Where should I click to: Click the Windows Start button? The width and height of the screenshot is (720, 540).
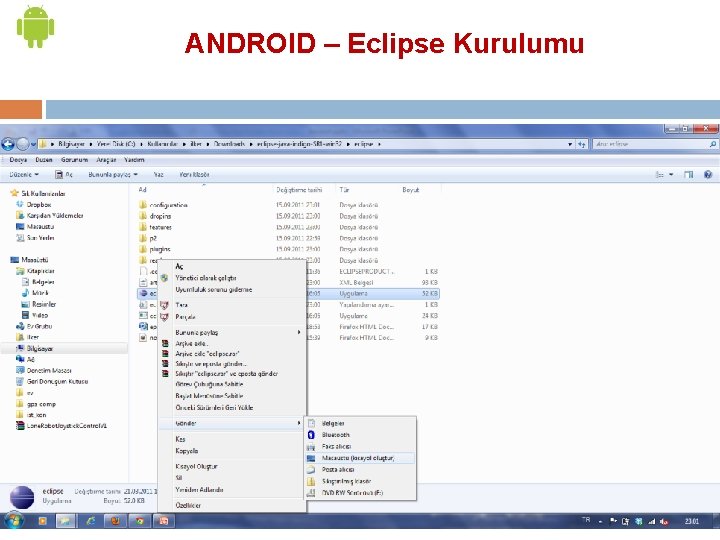(x=13, y=521)
